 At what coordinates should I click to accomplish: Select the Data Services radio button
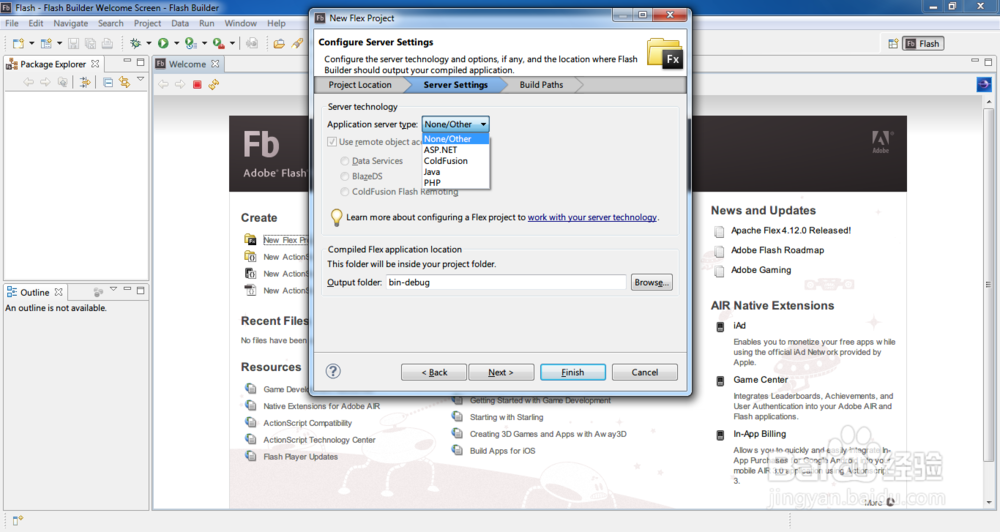pyautogui.click(x=345, y=161)
